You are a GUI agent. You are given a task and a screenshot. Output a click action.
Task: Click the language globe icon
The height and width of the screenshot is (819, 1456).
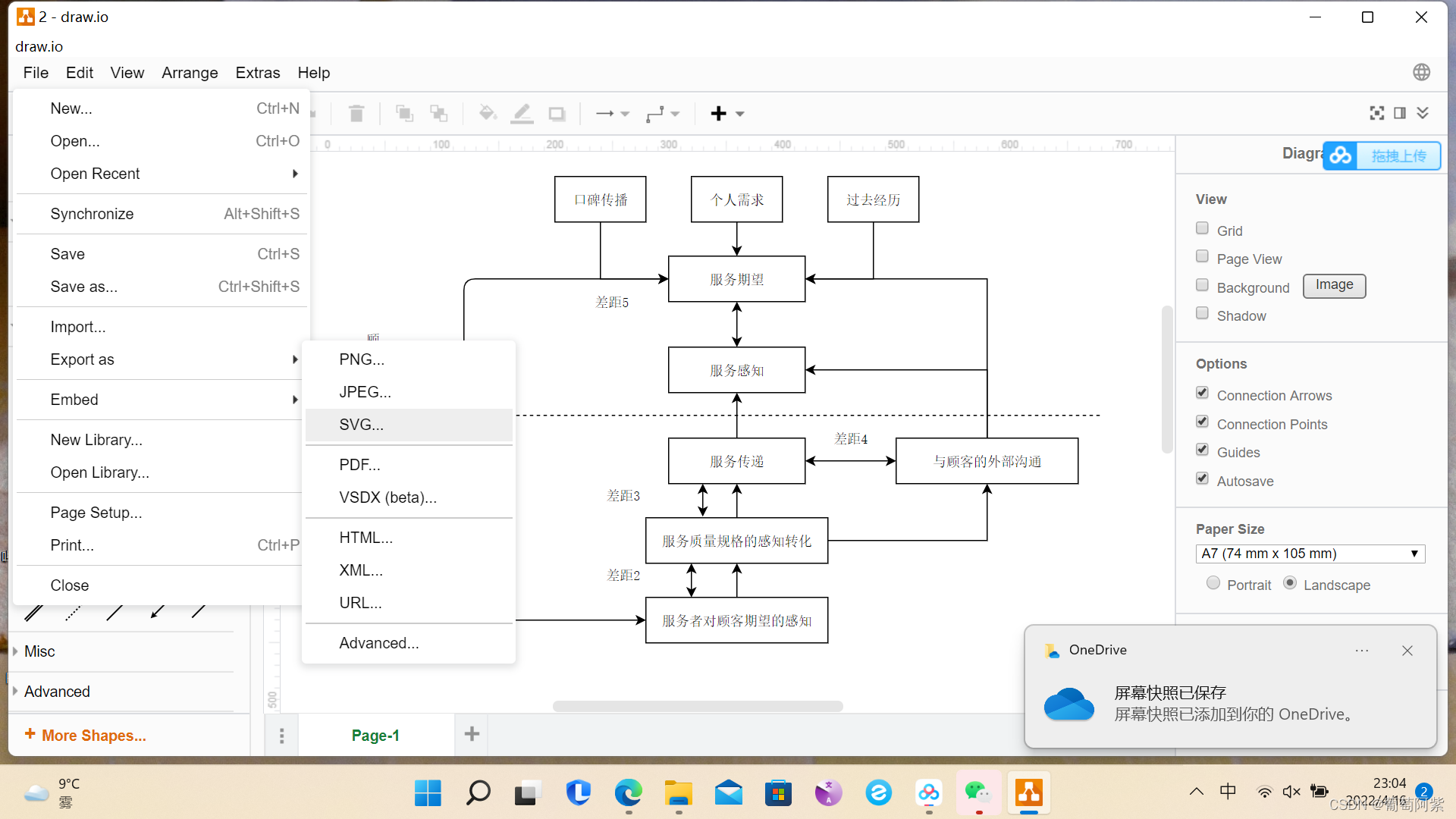tap(1421, 72)
